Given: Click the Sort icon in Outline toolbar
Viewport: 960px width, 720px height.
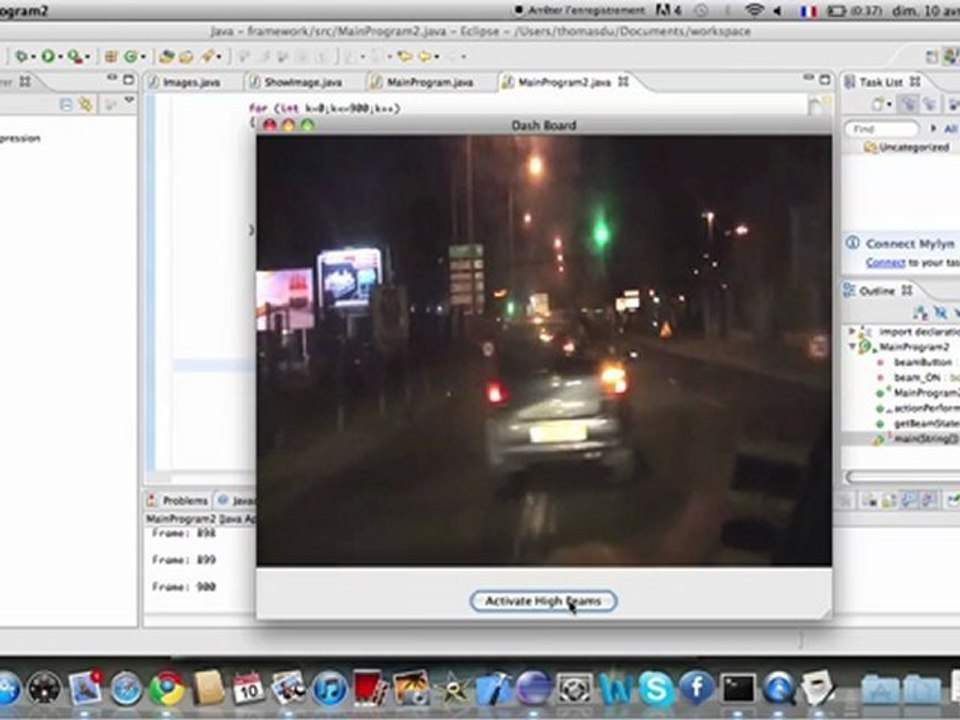Looking at the screenshot, I should click(920, 313).
